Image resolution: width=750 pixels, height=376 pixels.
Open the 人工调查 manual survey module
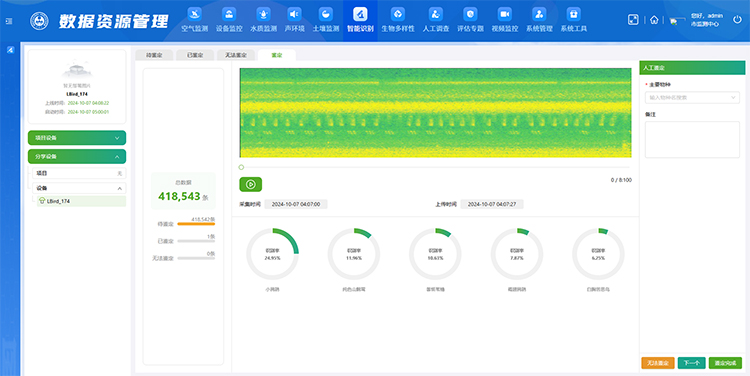point(436,20)
